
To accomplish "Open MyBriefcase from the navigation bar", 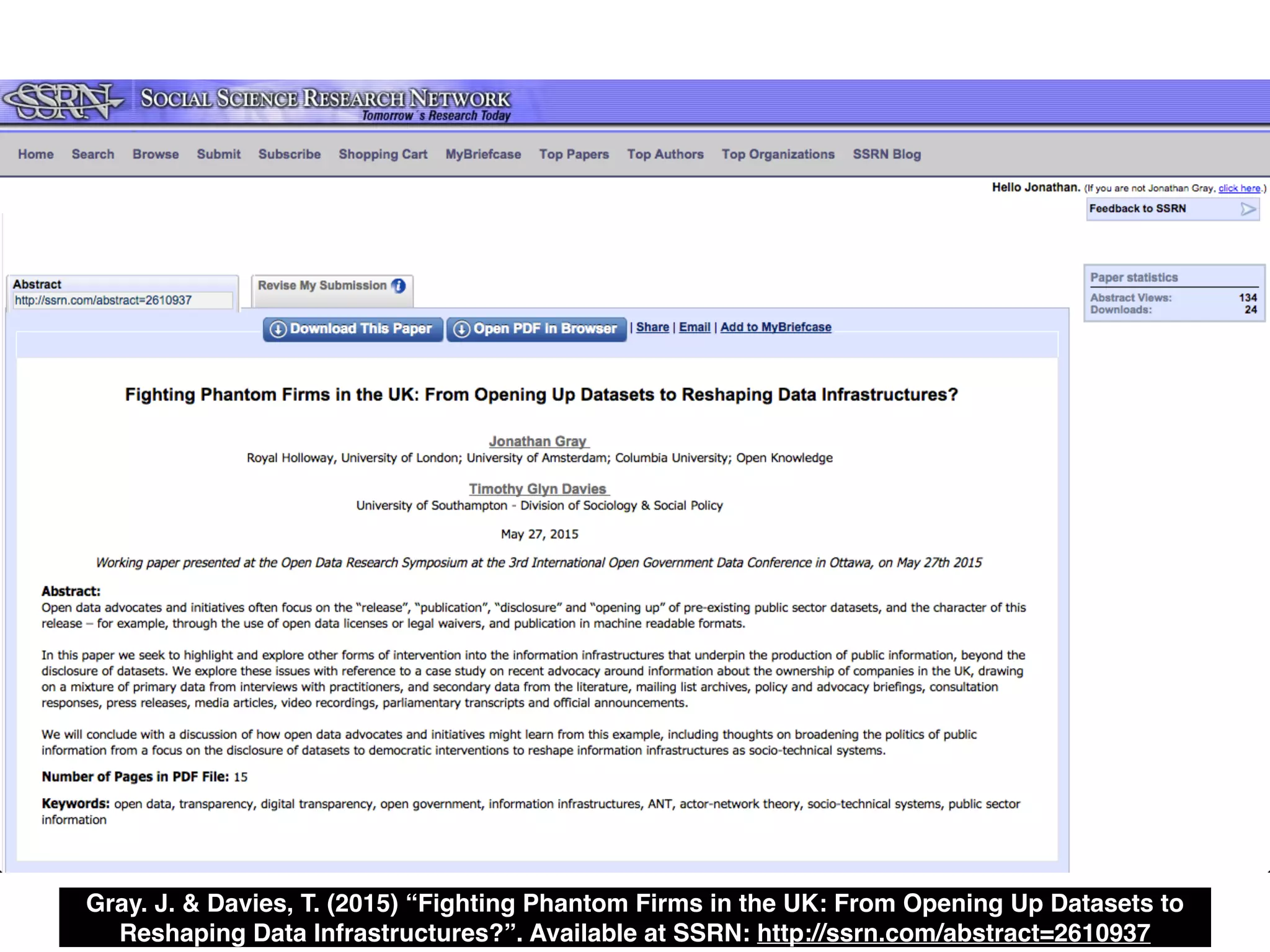I will pyautogui.click(x=483, y=154).
